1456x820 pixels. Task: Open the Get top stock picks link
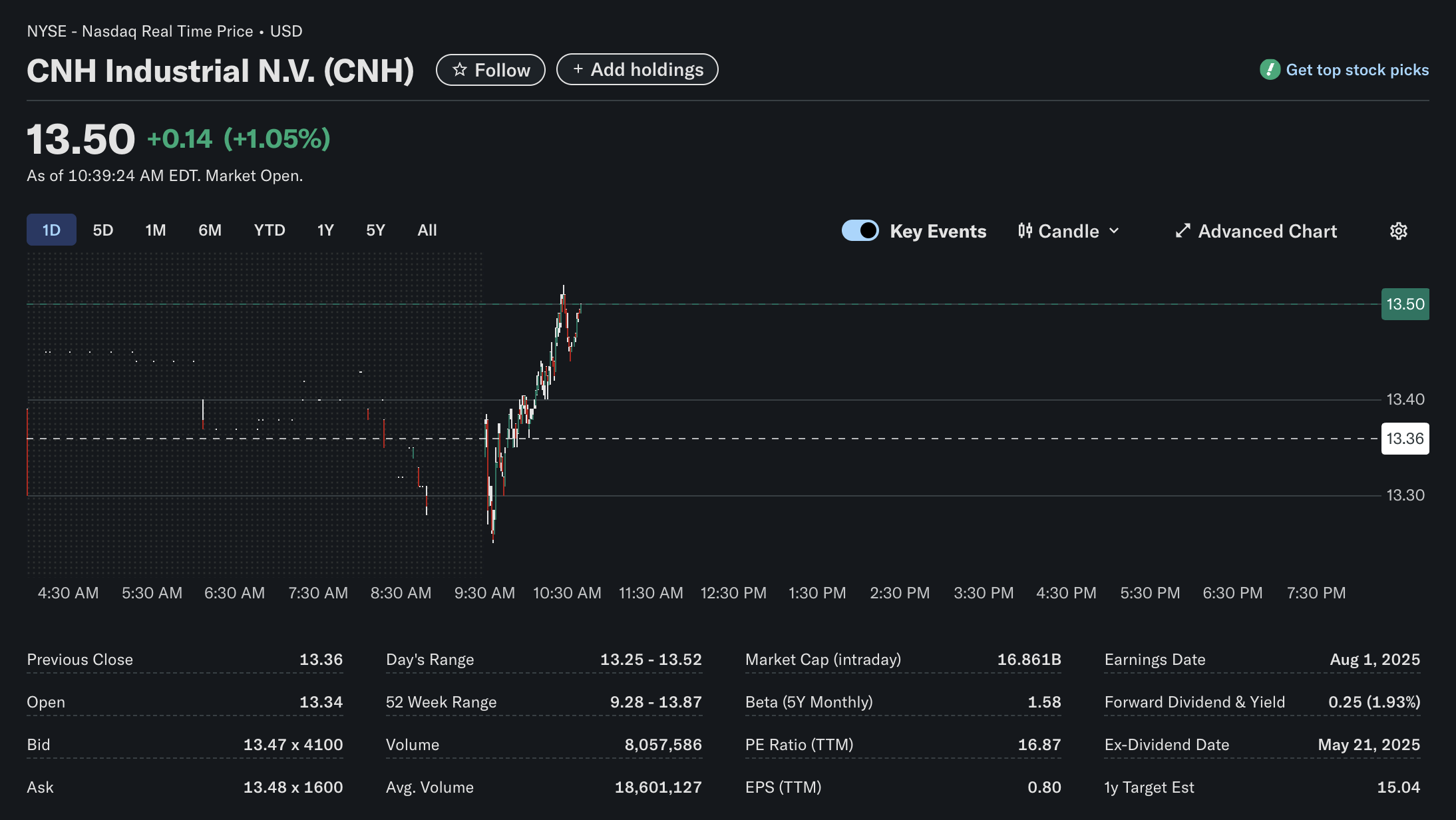[1357, 70]
